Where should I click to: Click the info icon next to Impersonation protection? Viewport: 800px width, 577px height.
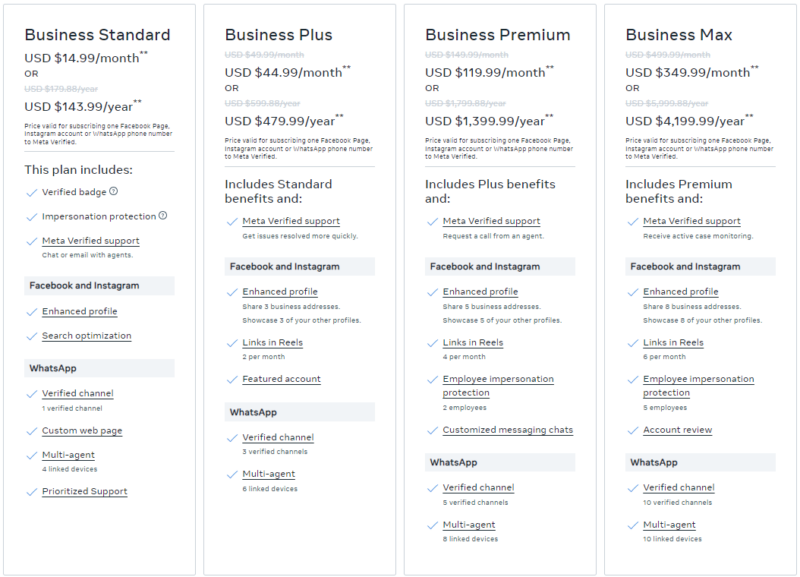tap(162, 216)
